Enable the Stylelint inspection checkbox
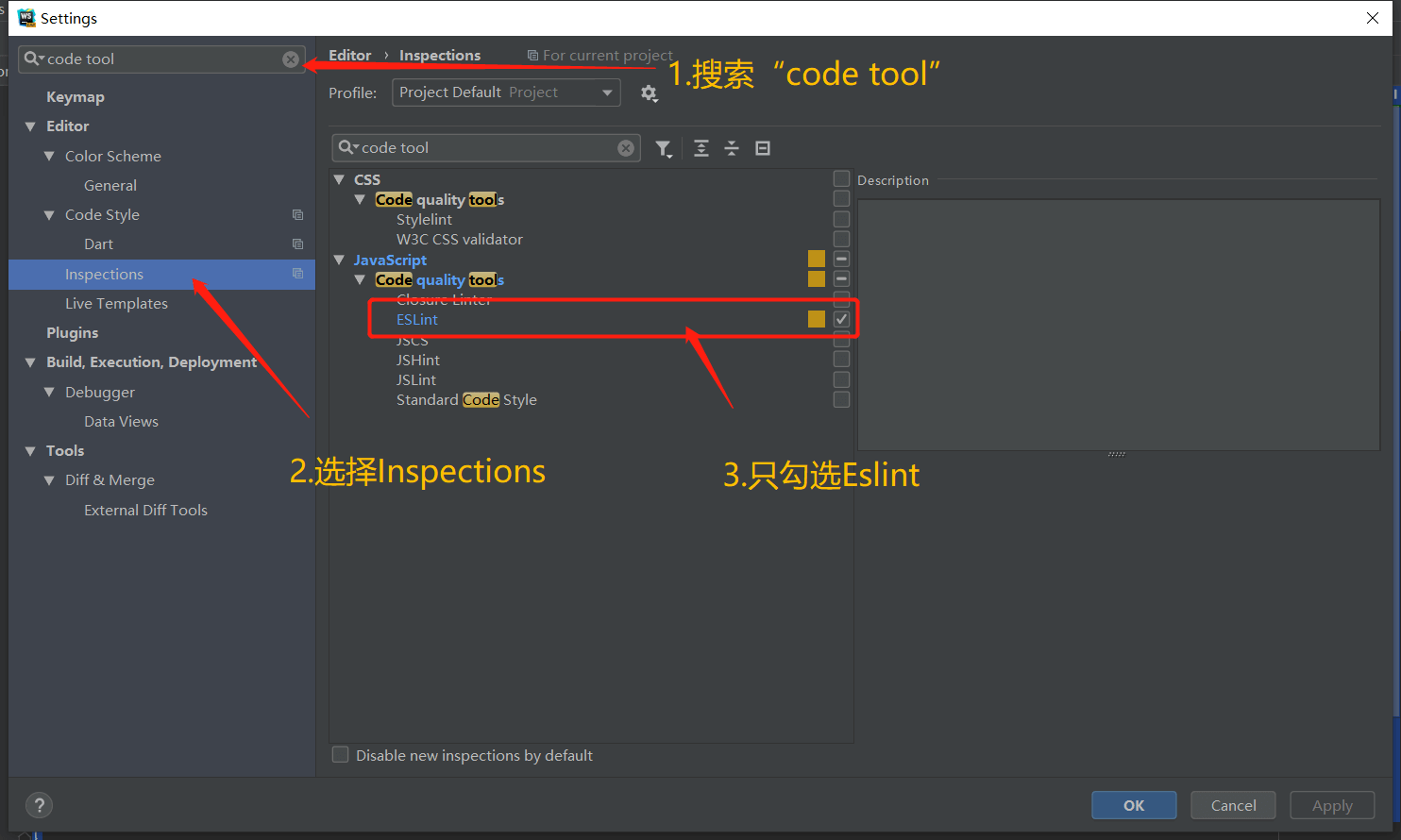The width and height of the screenshot is (1401, 840). [841, 219]
